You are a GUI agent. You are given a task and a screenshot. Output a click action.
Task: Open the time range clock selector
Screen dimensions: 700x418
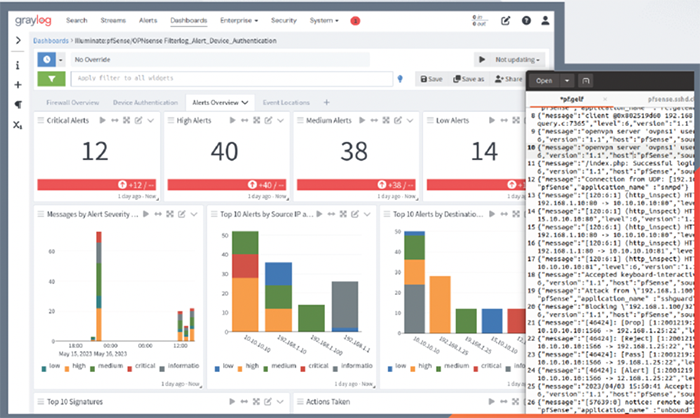pyautogui.click(x=48, y=60)
